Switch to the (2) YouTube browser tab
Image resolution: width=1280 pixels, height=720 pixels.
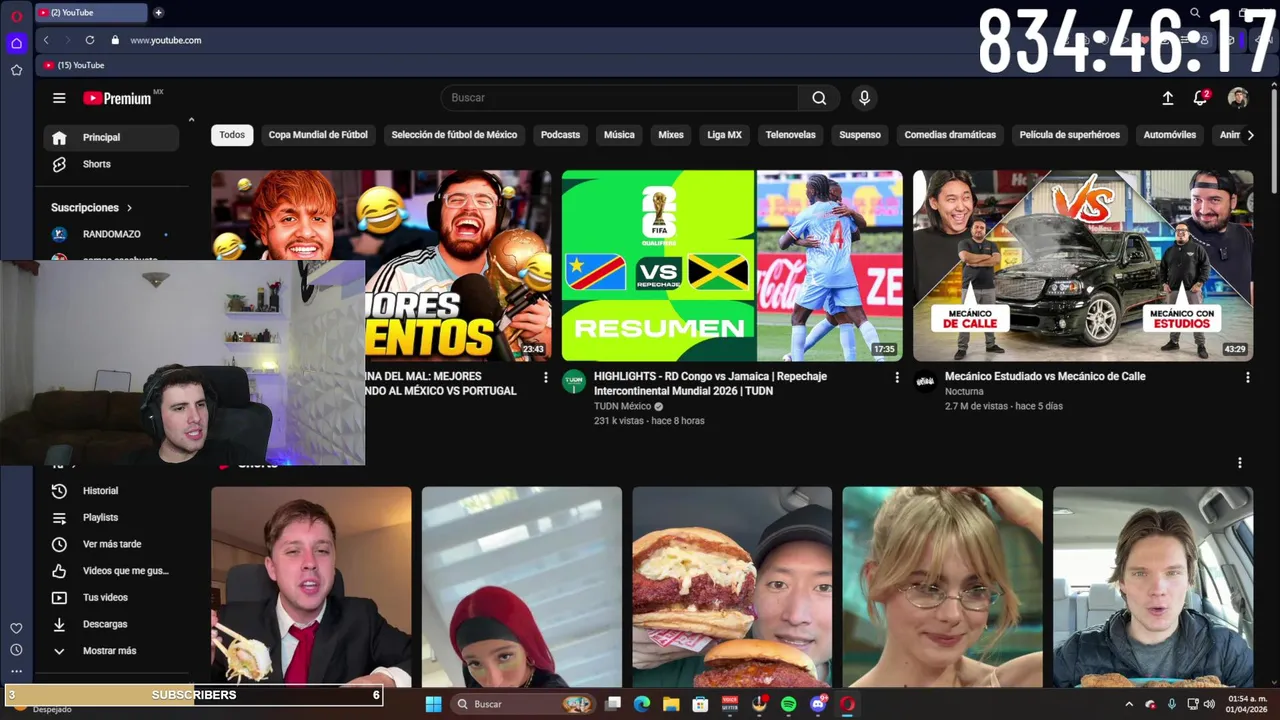click(x=90, y=13)
